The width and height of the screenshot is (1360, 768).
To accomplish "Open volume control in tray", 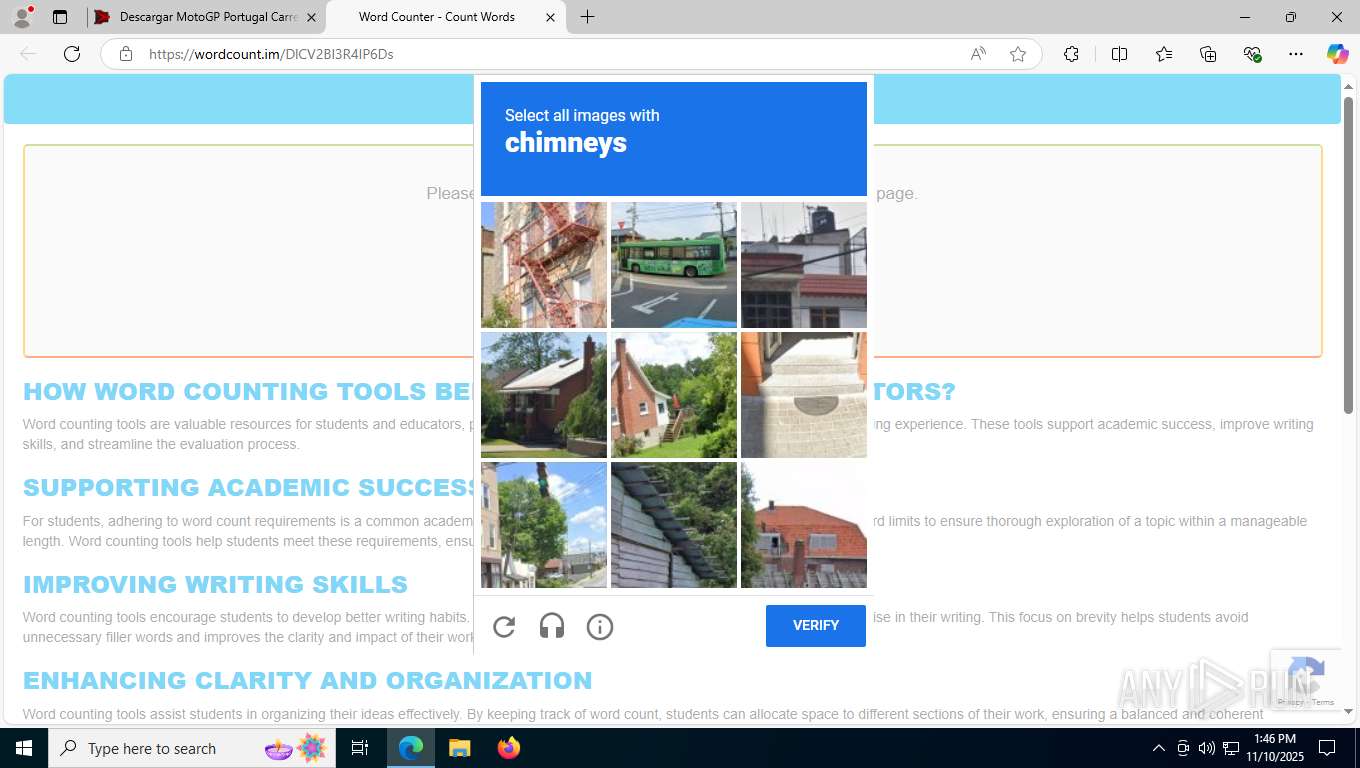I will pyautogui.click(x=1206, y=748).
